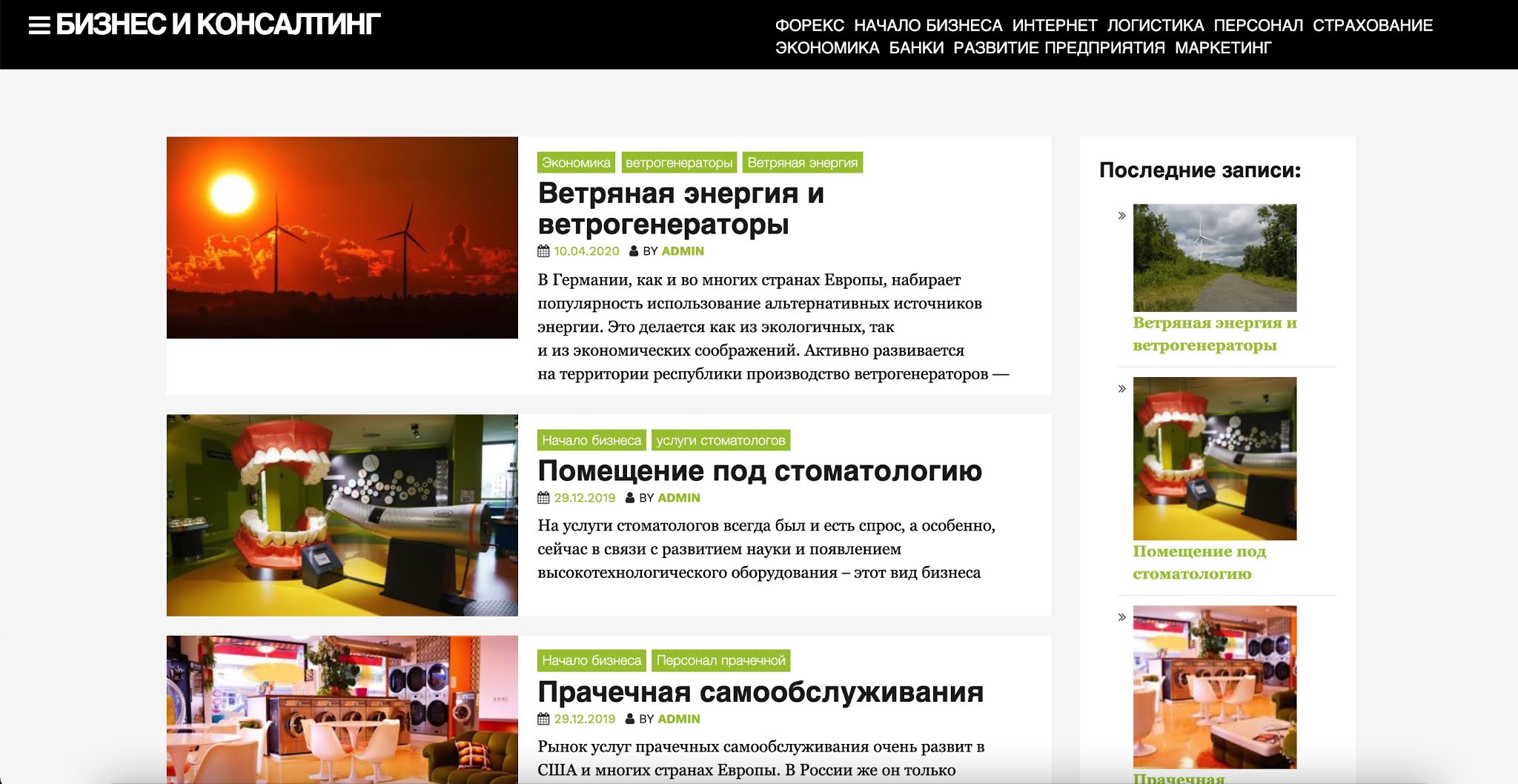Click excerpt text beginning На услуги стоматологов
The image size is (1518, 784).
tap(766, 549)
